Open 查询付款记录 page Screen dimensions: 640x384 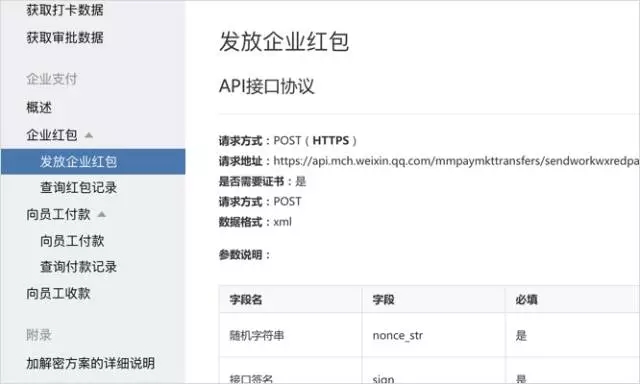tap(78, 267)
